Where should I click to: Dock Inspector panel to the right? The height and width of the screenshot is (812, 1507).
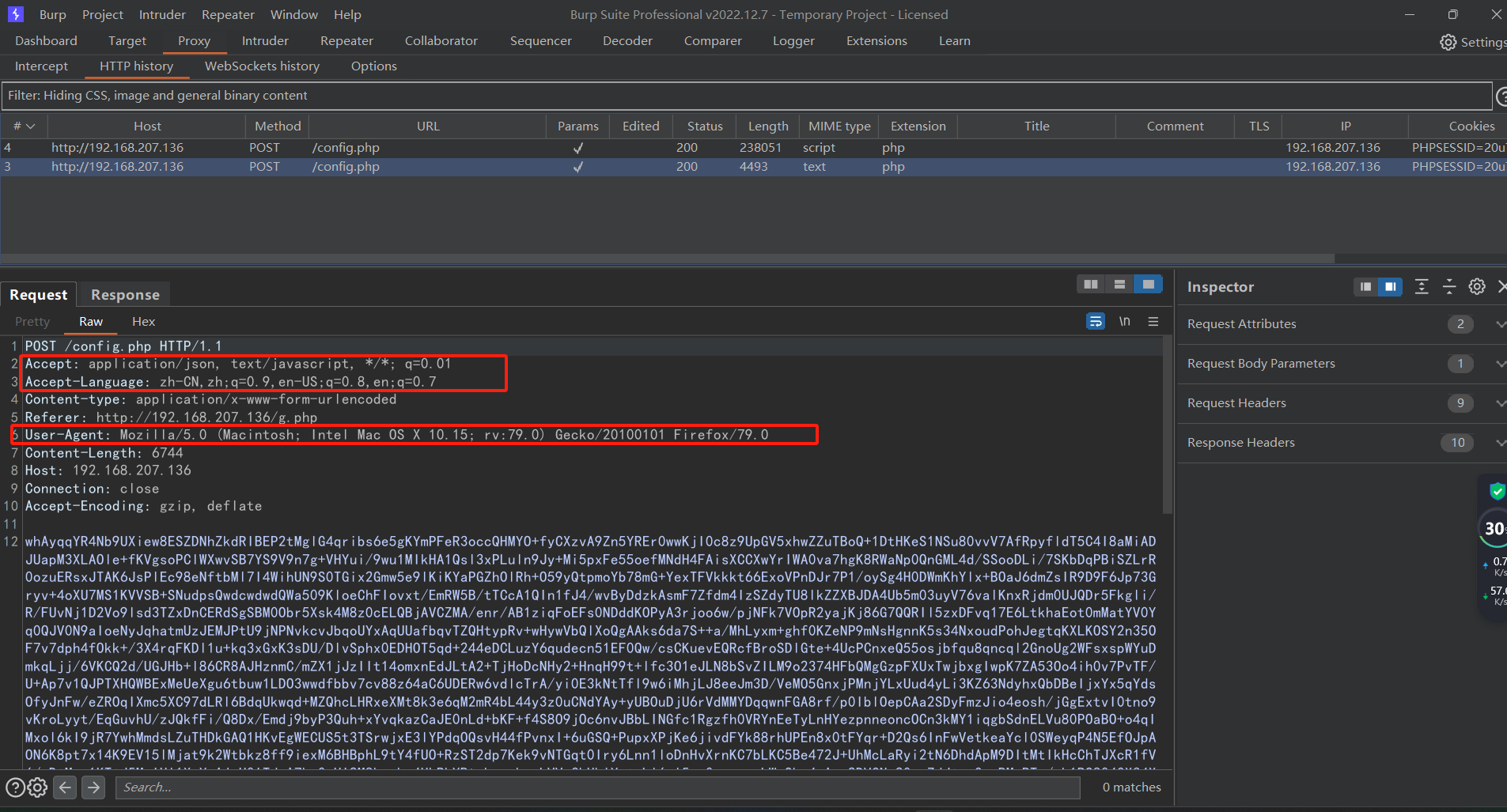(x=1390, y=286)
